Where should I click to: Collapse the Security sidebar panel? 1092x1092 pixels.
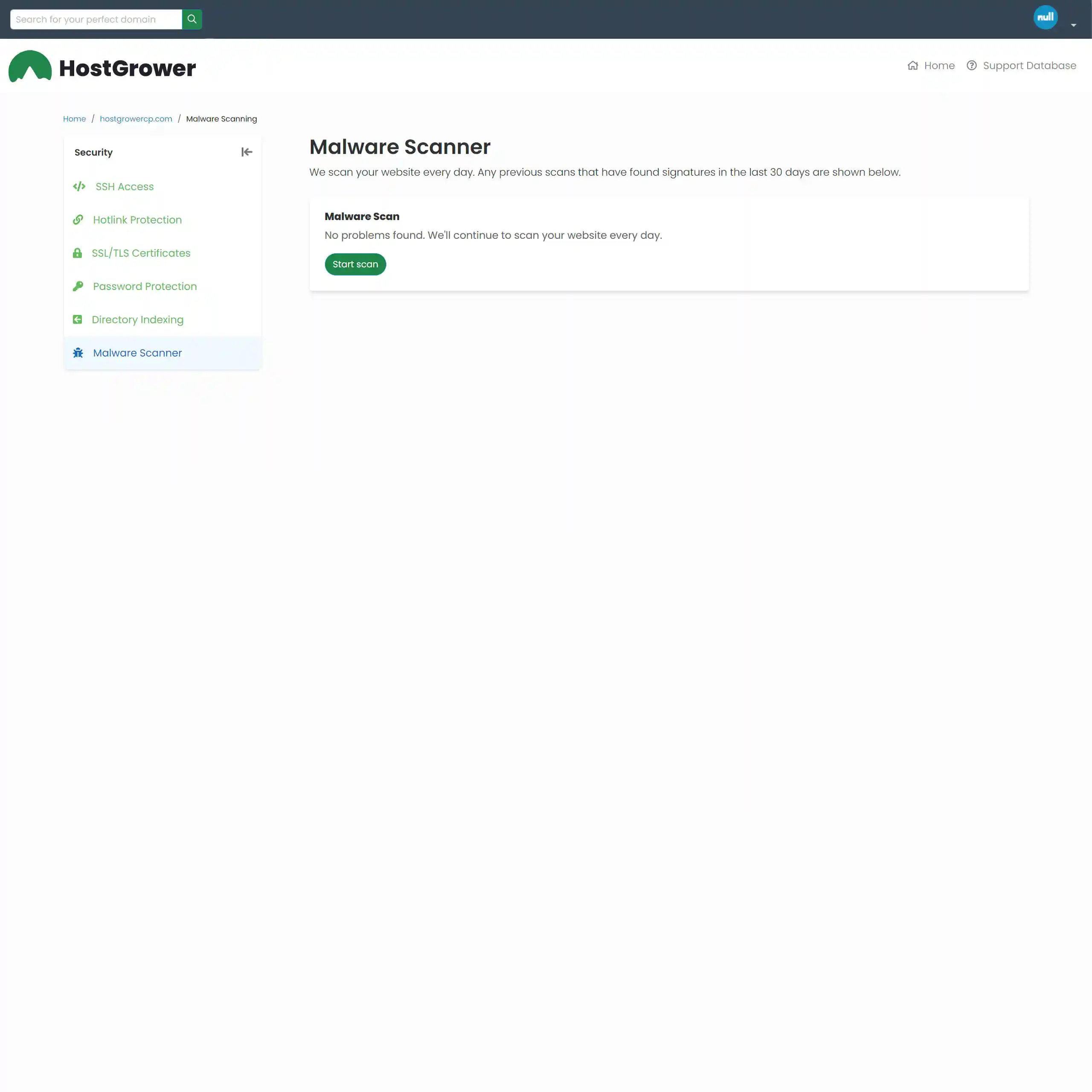pos(247,152)
